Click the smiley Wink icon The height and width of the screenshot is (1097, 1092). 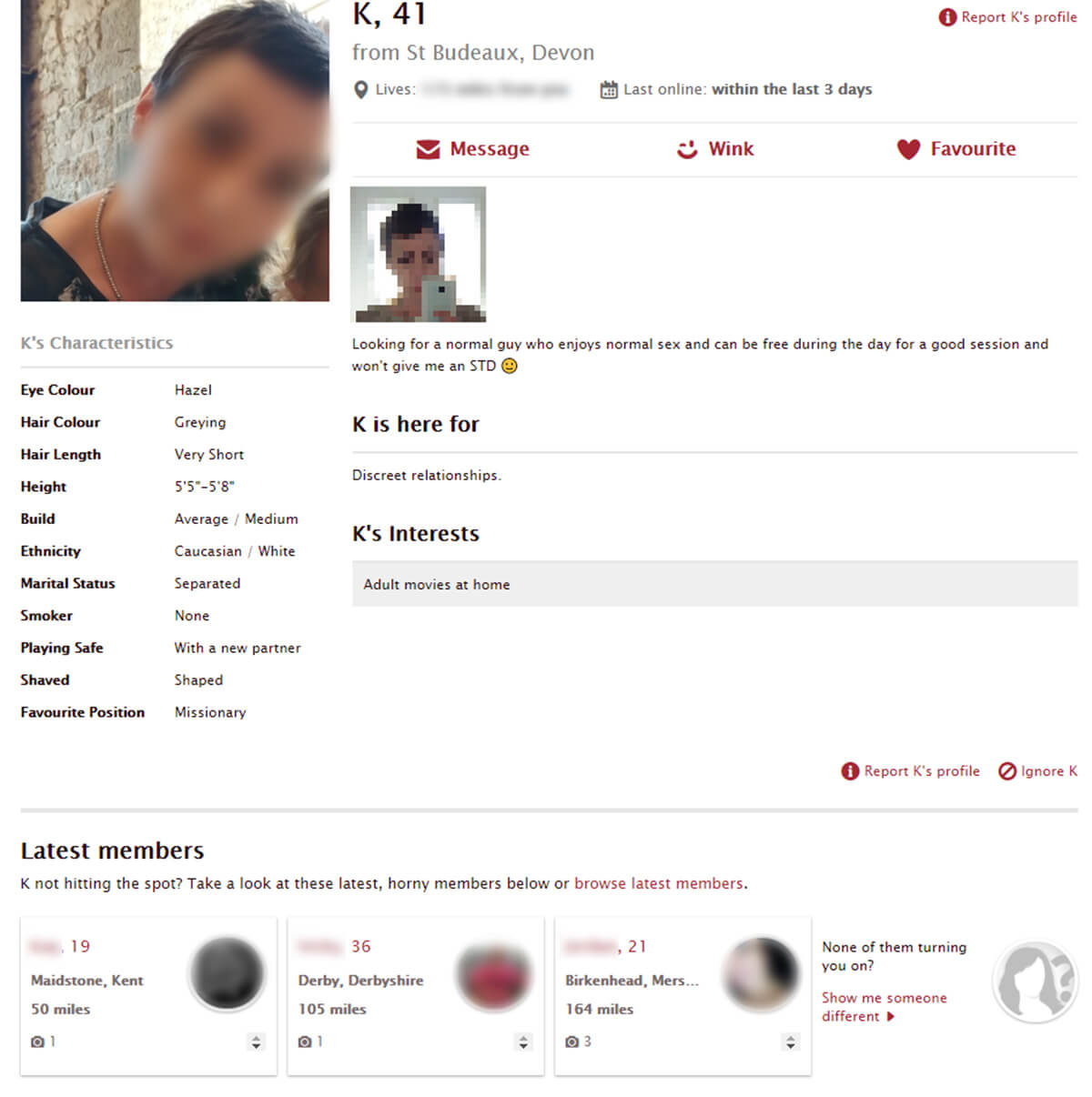pos(687,149)
